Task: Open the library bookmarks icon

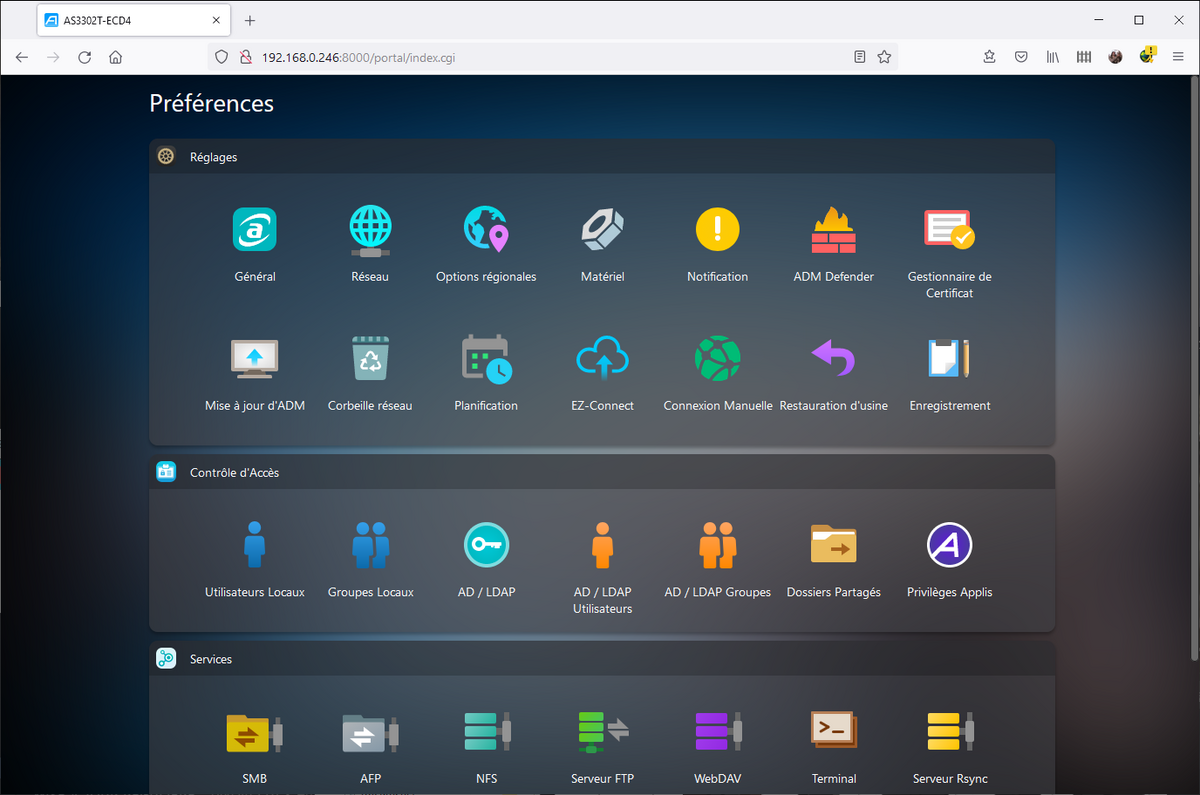Action: [1052, 57]
